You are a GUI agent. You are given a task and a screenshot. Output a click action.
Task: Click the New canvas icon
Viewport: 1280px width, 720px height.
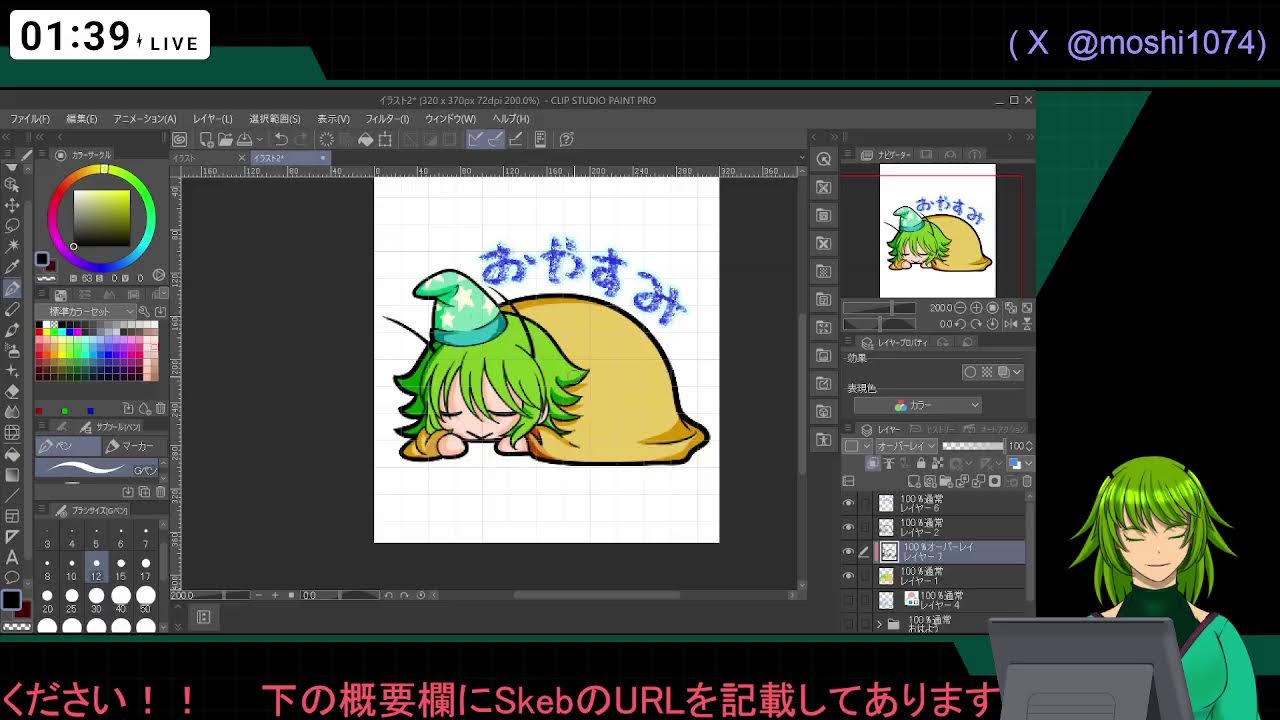pyautogui.click(x=207, y=139)
